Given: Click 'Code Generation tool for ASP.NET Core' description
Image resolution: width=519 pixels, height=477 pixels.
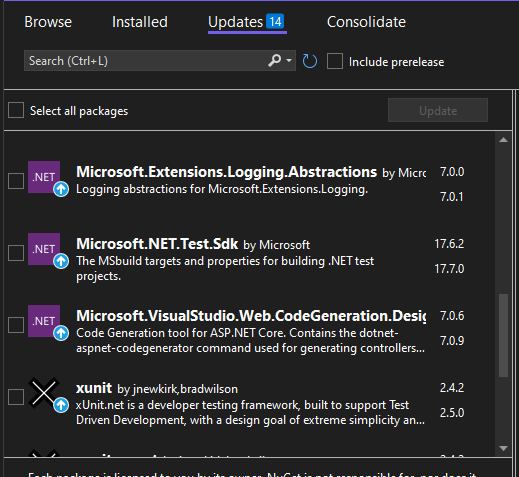Looking at the screenshot, I should coord(250,340).
